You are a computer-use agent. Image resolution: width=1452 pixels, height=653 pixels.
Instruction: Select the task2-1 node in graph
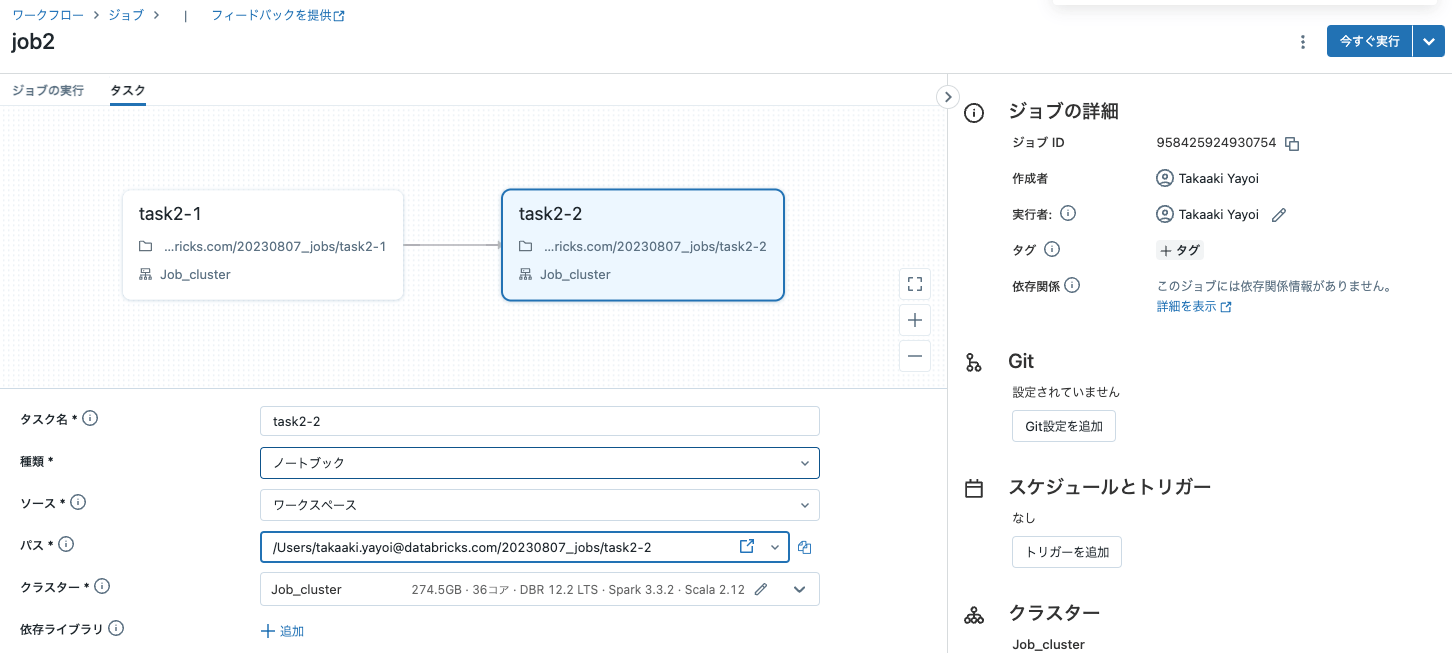click(263, 244)
